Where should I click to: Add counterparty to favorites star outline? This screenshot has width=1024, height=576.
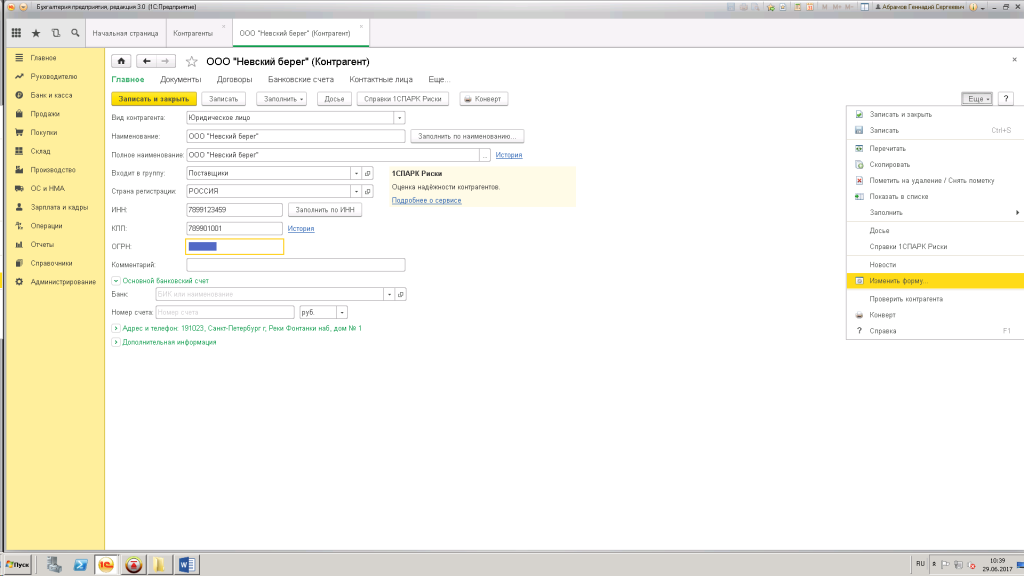(x=191, y=61)
